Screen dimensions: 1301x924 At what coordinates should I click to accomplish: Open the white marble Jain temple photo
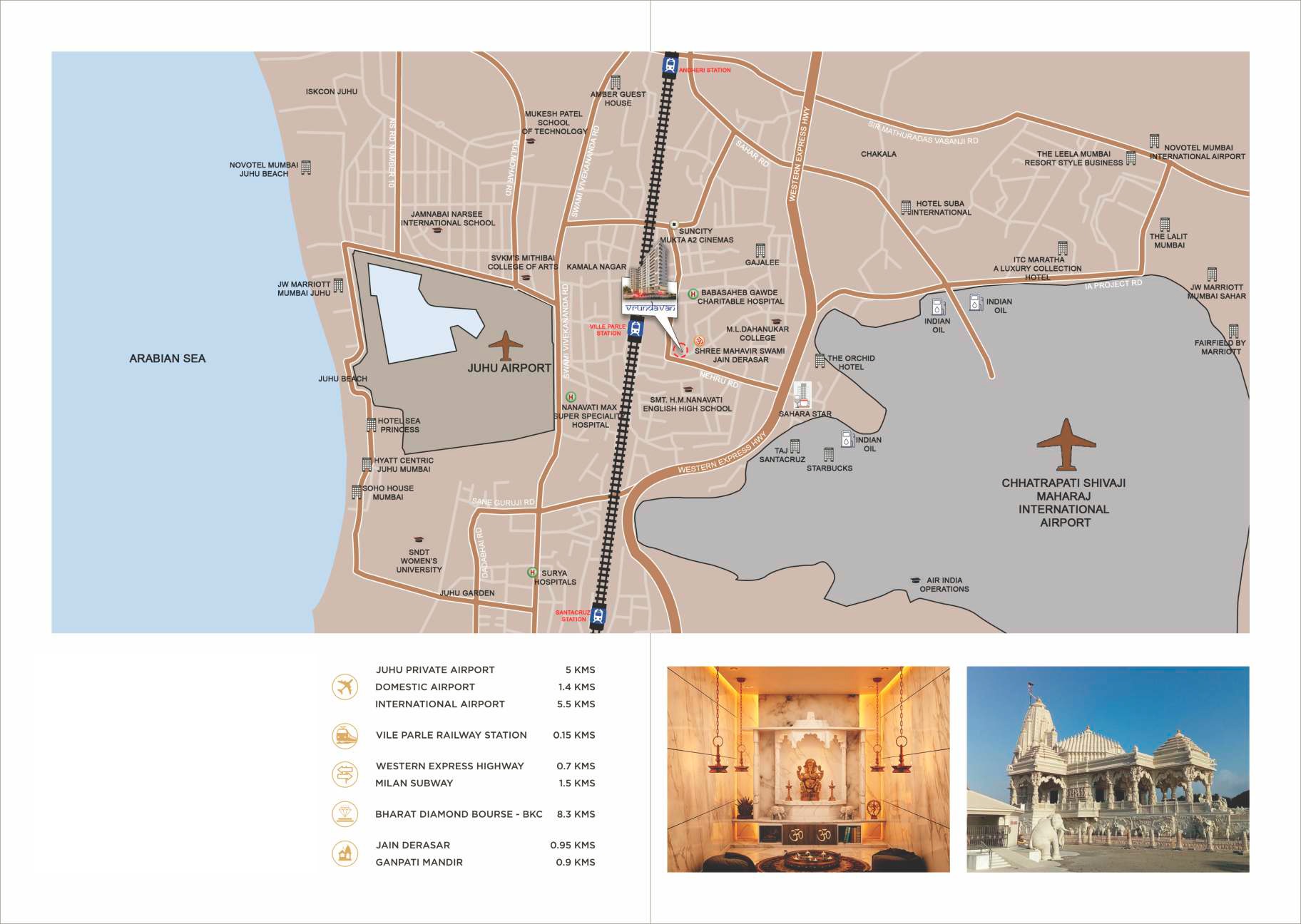[1107, 769]
